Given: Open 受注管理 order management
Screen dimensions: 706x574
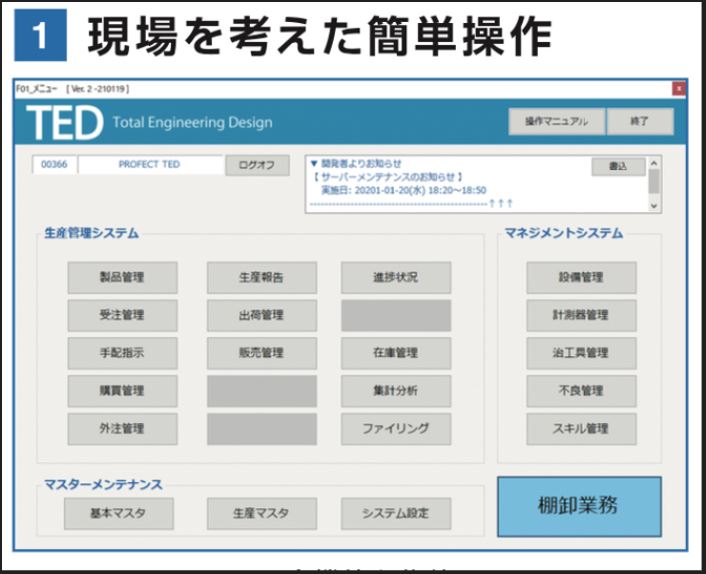Looking at the screenshot, I should (x=122, y=315).
